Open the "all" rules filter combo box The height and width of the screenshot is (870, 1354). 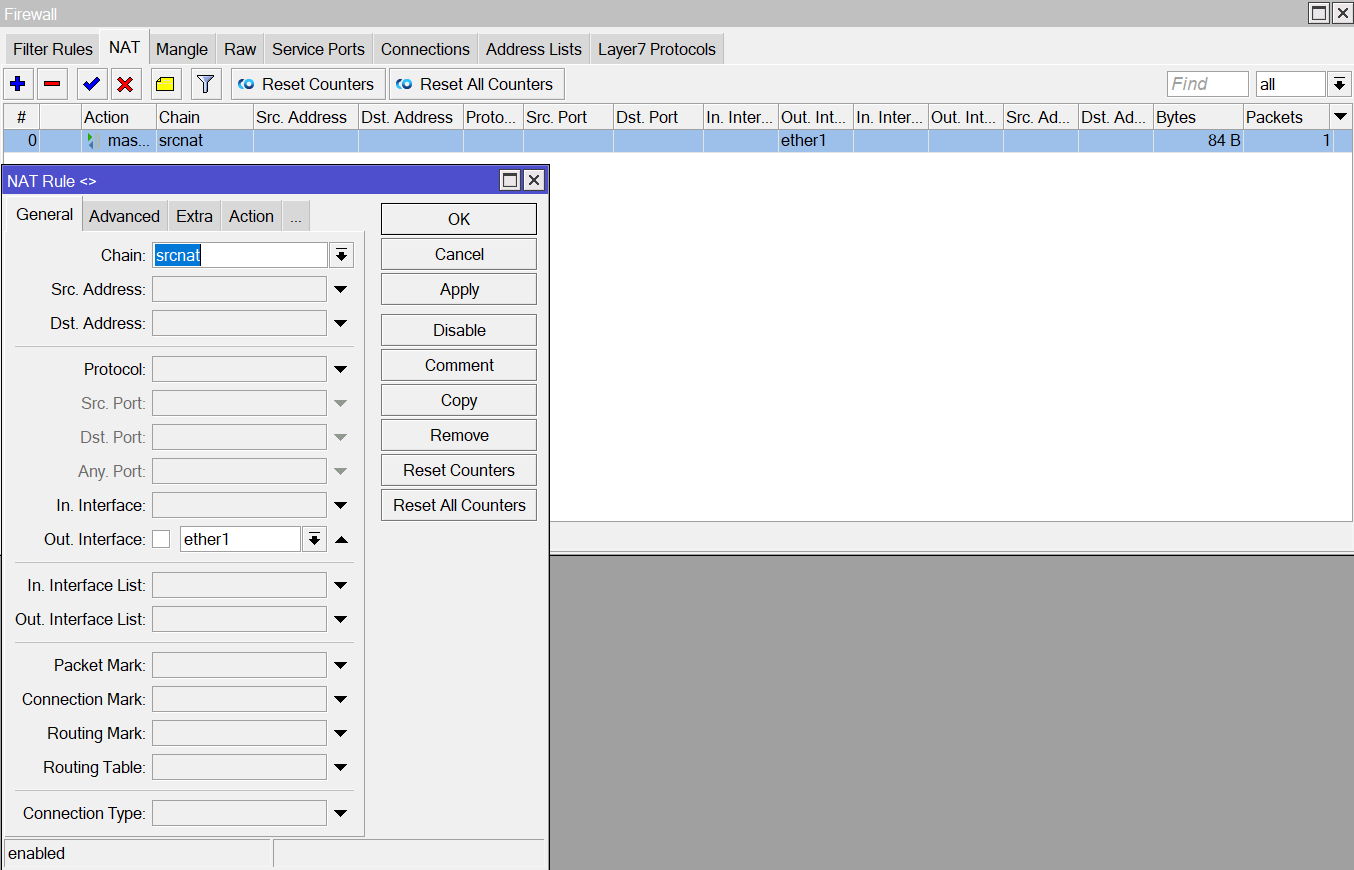click(x=1290, y=84)
